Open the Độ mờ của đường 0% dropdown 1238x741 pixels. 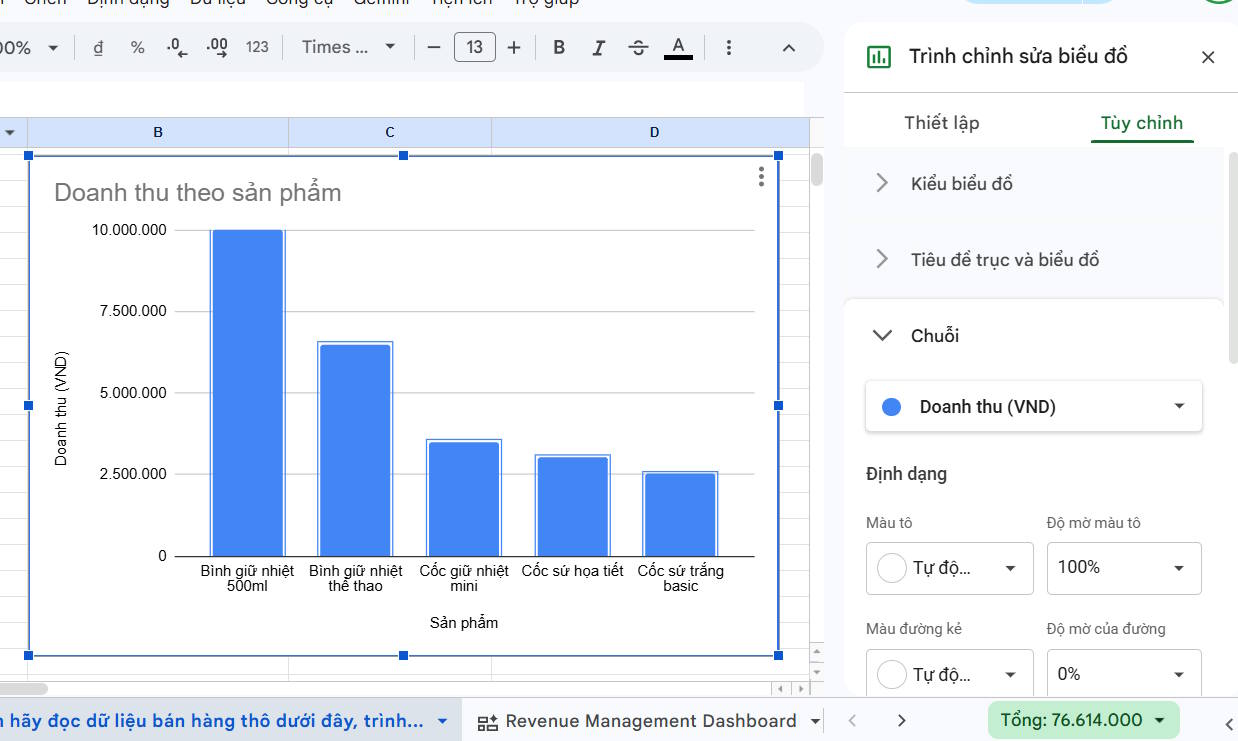click(x=1124, y=674)
